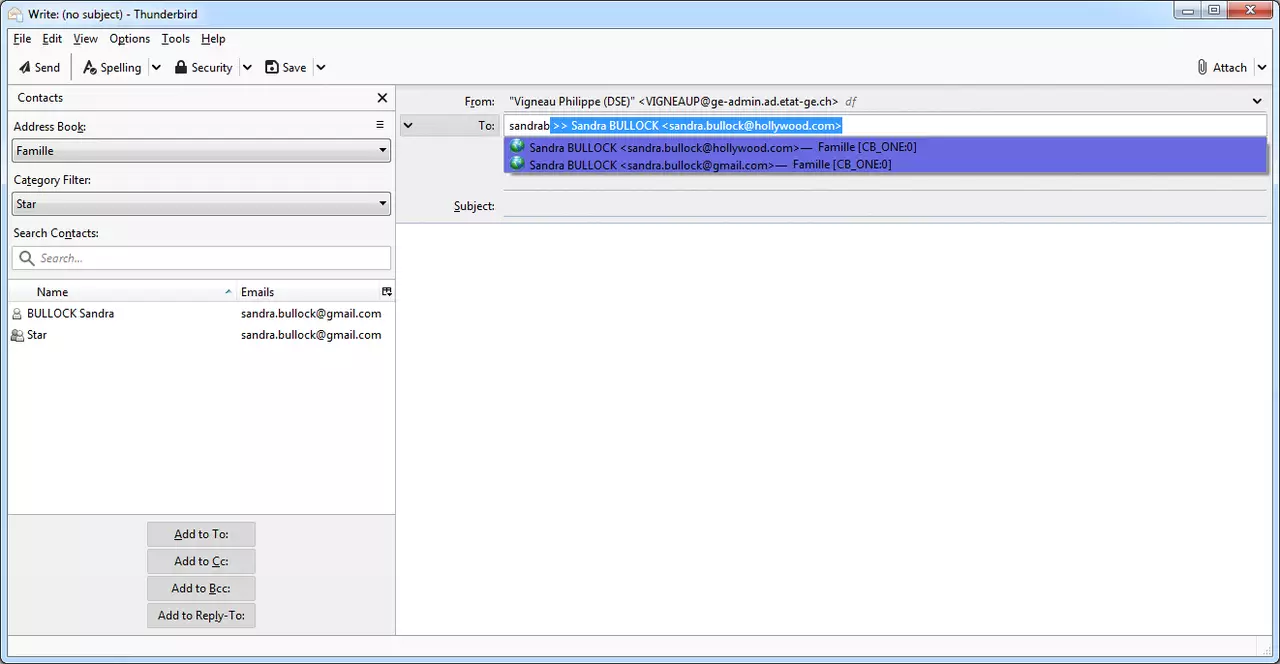The width and height of the screenshot is (1280, 664).
Task: Close the Contacts sidebar with X
Action: 382,98
